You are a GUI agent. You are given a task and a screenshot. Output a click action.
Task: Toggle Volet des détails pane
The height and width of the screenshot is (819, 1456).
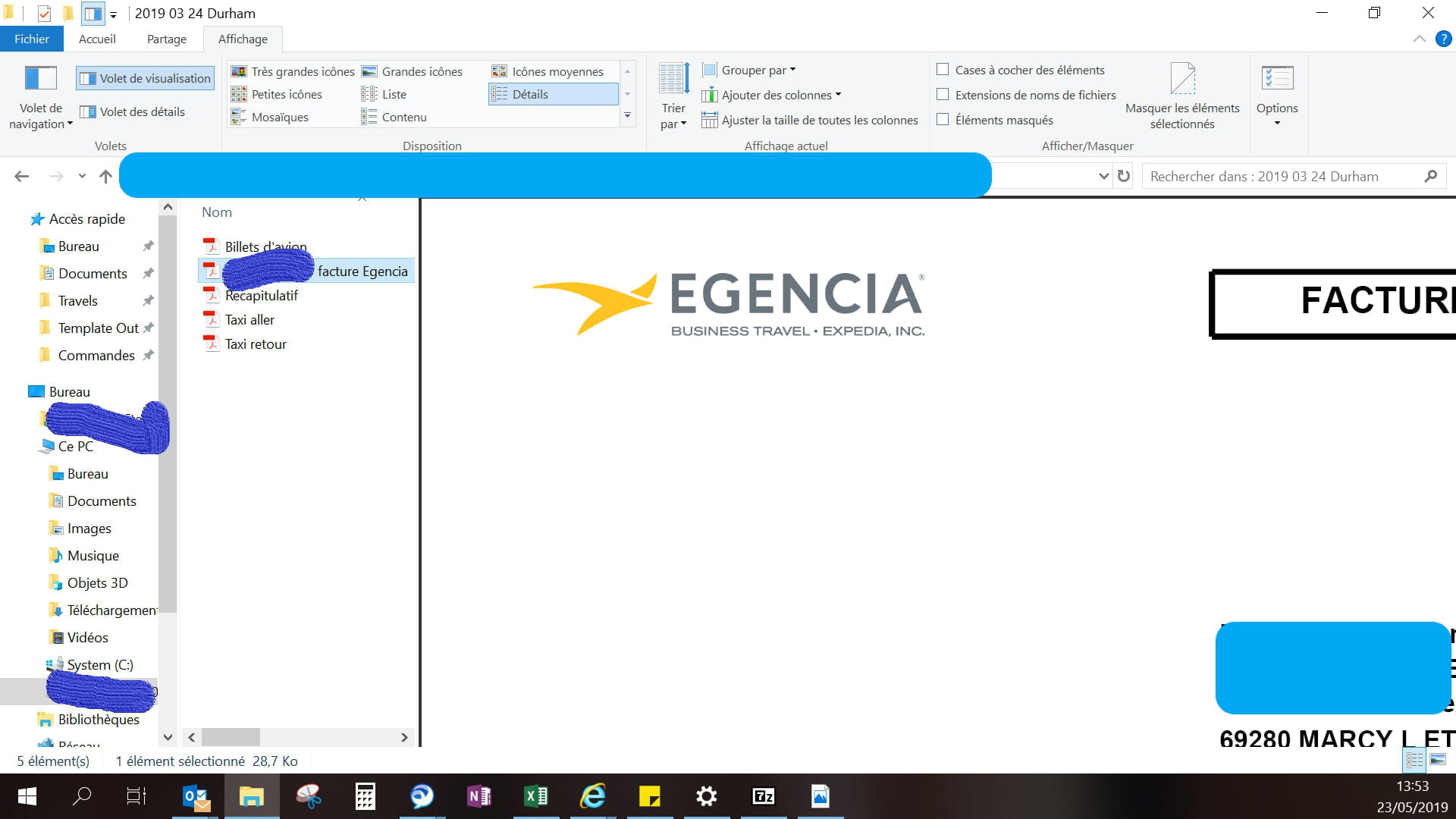(x=132, y=111)
